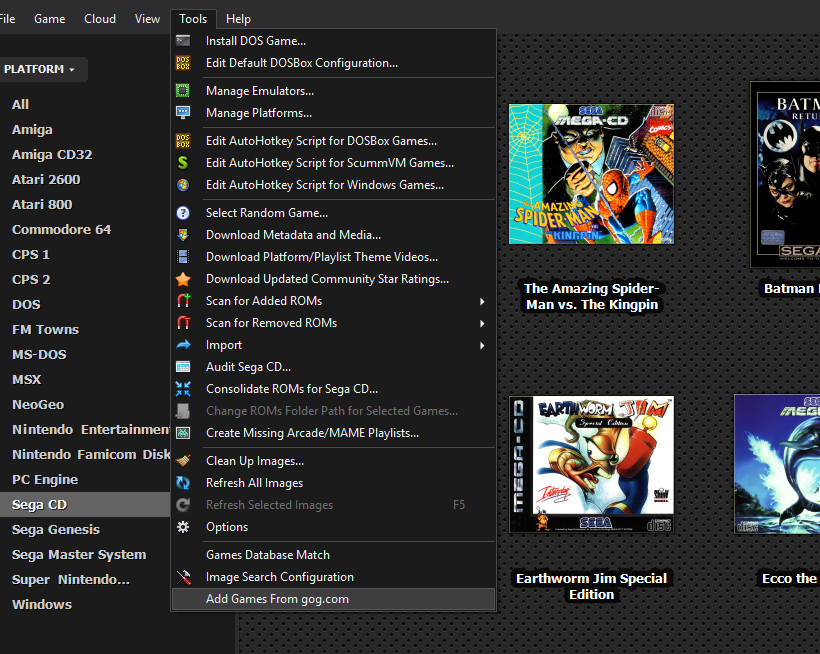Open the Game menu

click(x=50, y=19)
